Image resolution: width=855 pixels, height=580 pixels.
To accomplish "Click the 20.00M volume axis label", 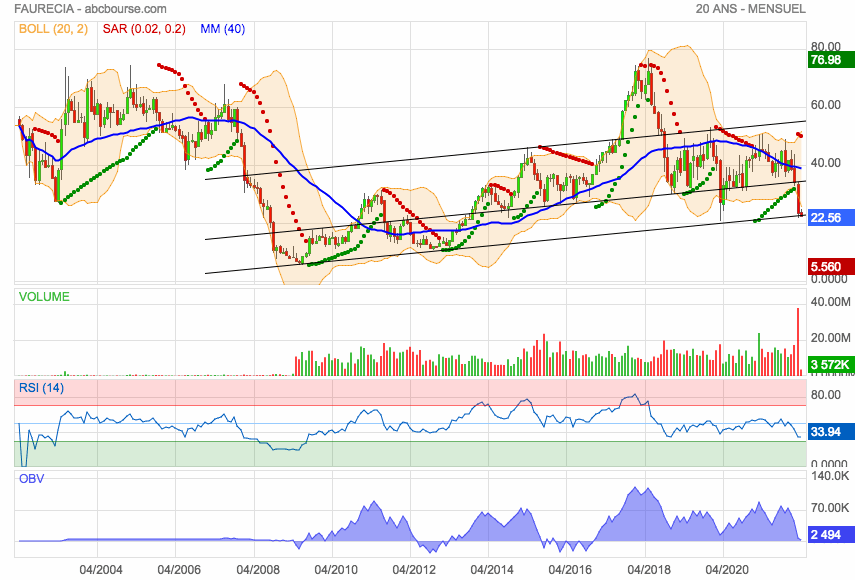I will pyautogui.click(x=830, y=338).
